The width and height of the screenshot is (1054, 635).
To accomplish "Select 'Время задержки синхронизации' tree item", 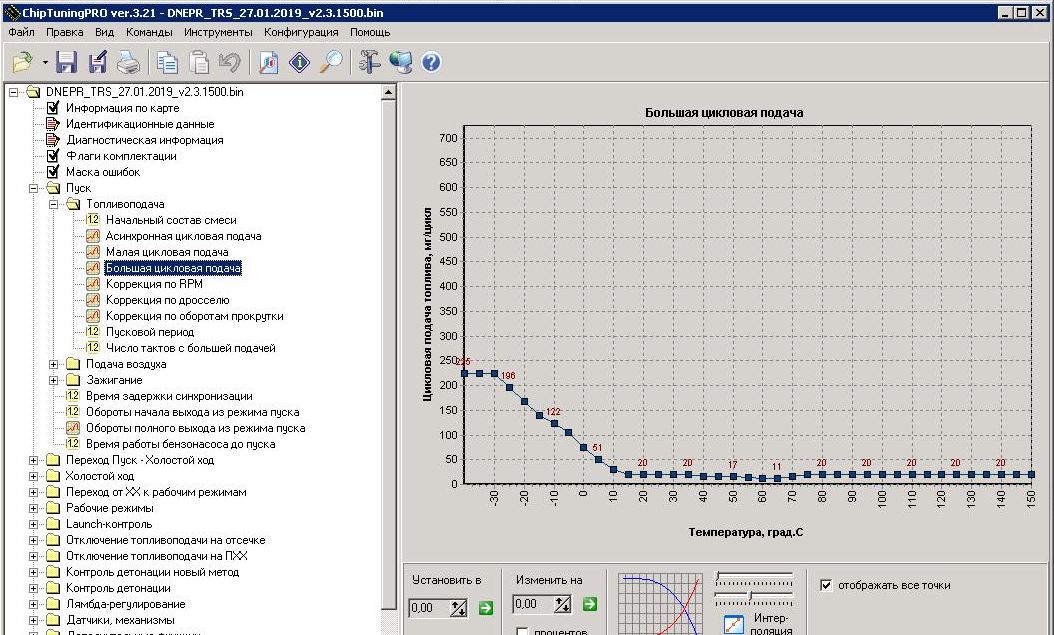I will (x=169, y=396).
